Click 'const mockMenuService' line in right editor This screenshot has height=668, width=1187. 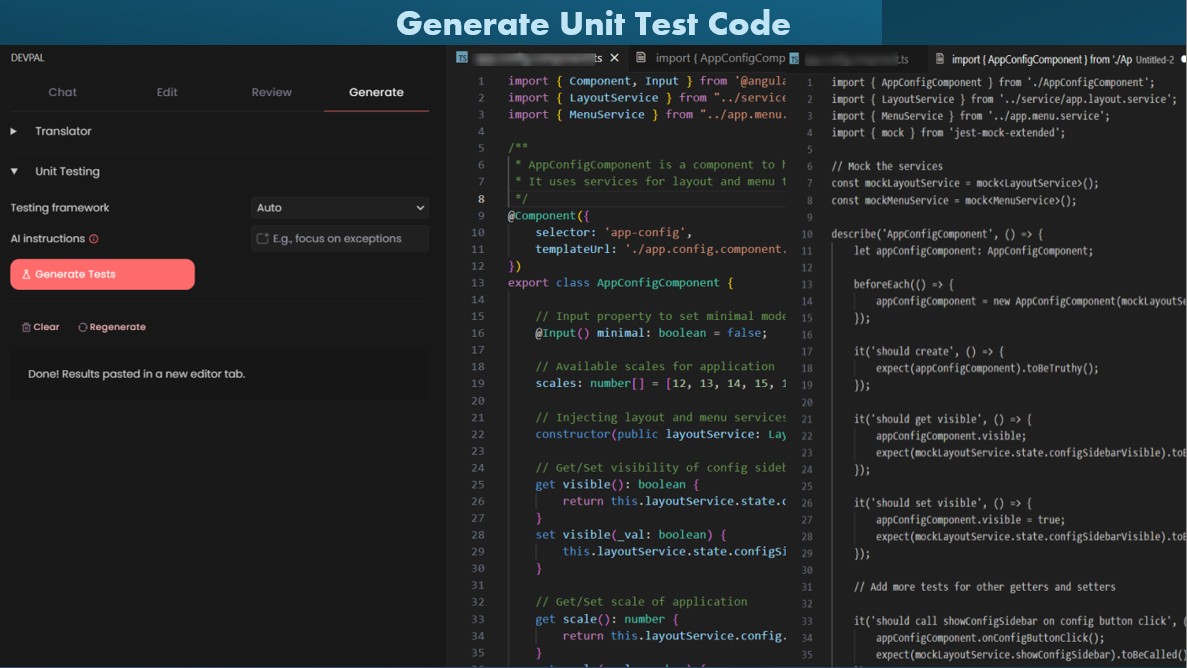[x=954, y=201]
